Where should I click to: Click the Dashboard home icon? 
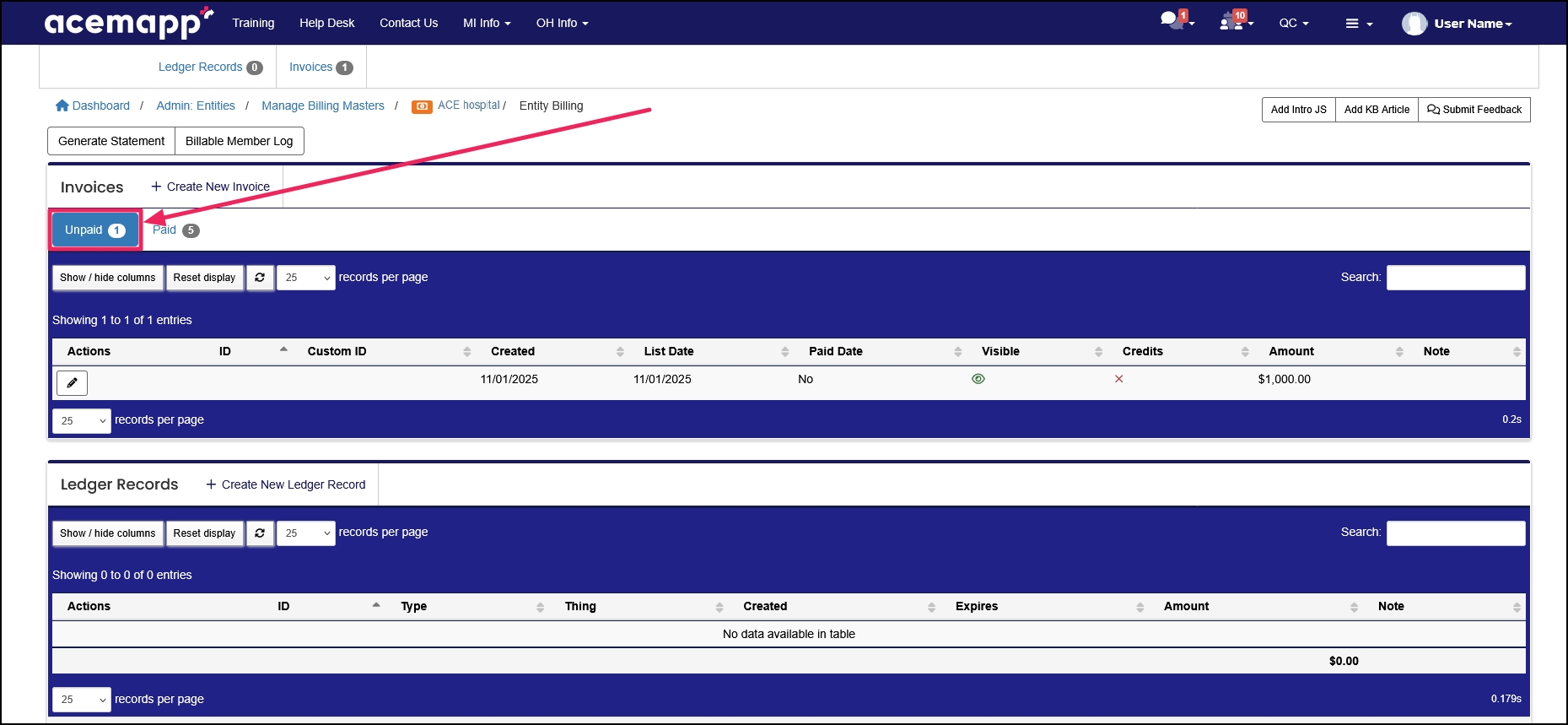click(62, 106)
